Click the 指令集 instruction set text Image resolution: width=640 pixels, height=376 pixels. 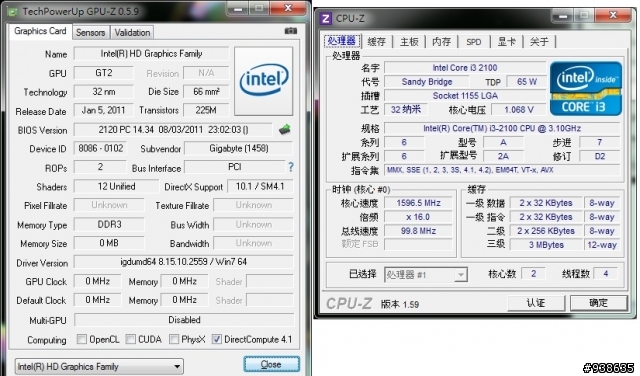[502, 170]
